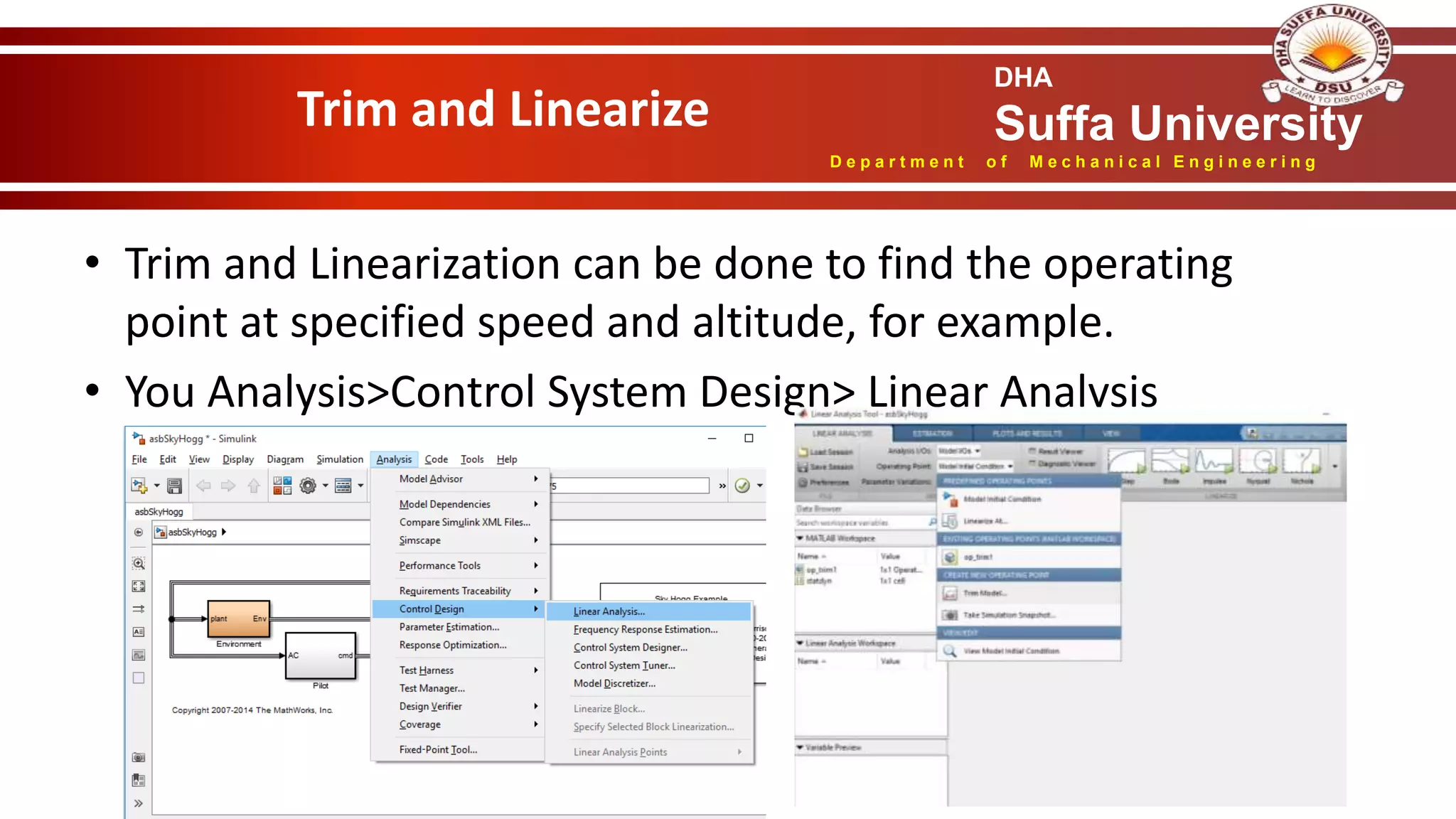Click the New Model icon in Simulink toolbar
The image size is (1456, 819).
139,486
